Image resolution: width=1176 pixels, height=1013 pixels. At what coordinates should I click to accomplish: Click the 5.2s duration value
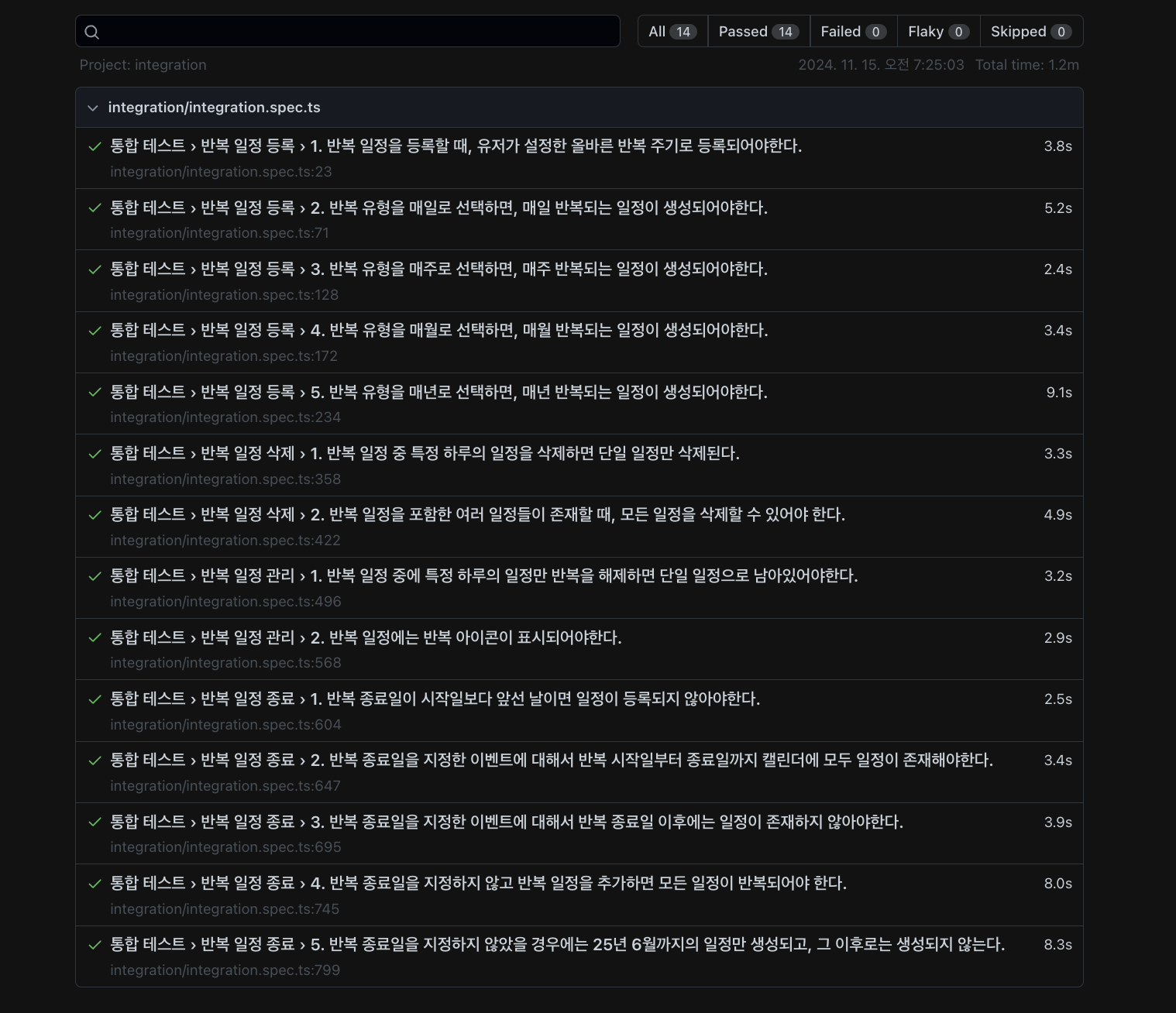(x=1058, y=208)
